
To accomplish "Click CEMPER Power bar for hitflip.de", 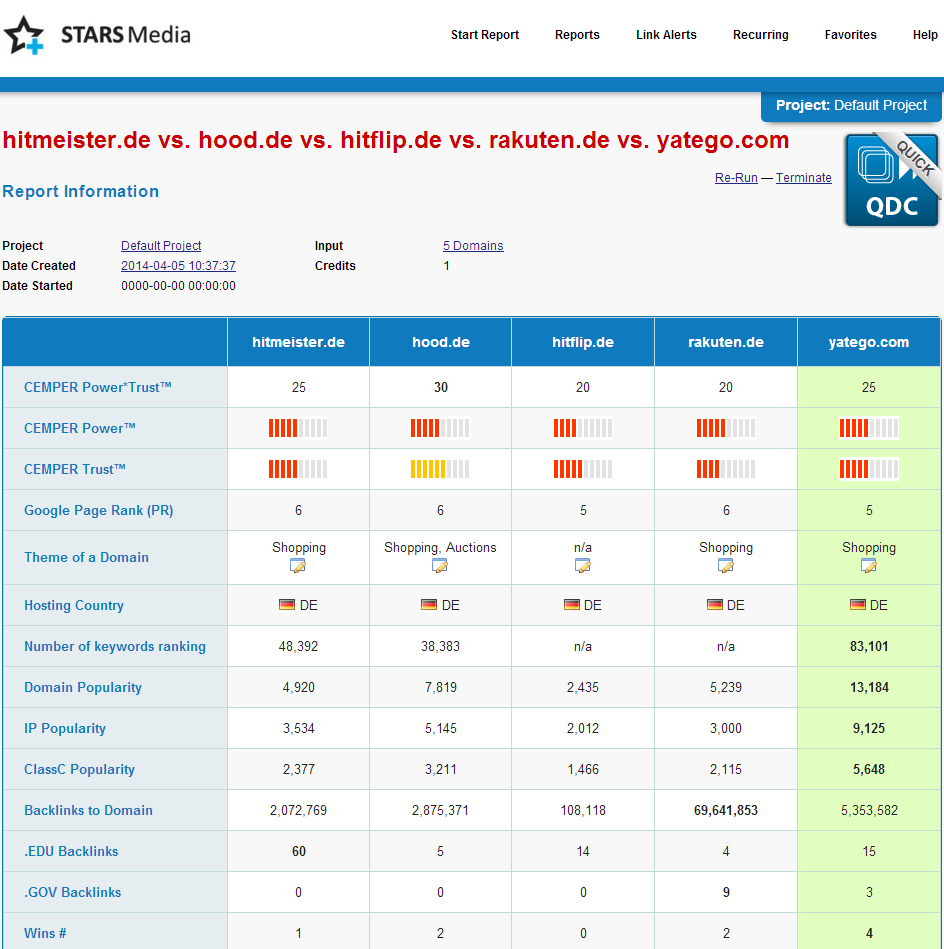I will click(x=583, y=428).
